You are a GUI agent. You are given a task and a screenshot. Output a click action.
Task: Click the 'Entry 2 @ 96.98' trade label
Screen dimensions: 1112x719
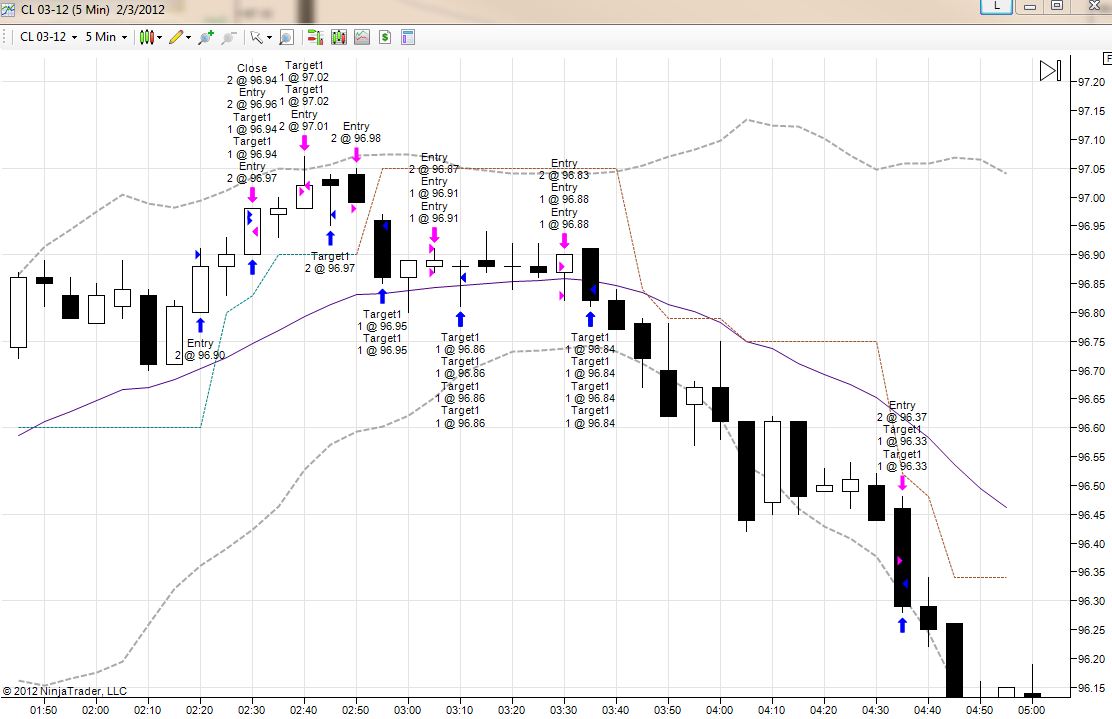pos(356,132)
